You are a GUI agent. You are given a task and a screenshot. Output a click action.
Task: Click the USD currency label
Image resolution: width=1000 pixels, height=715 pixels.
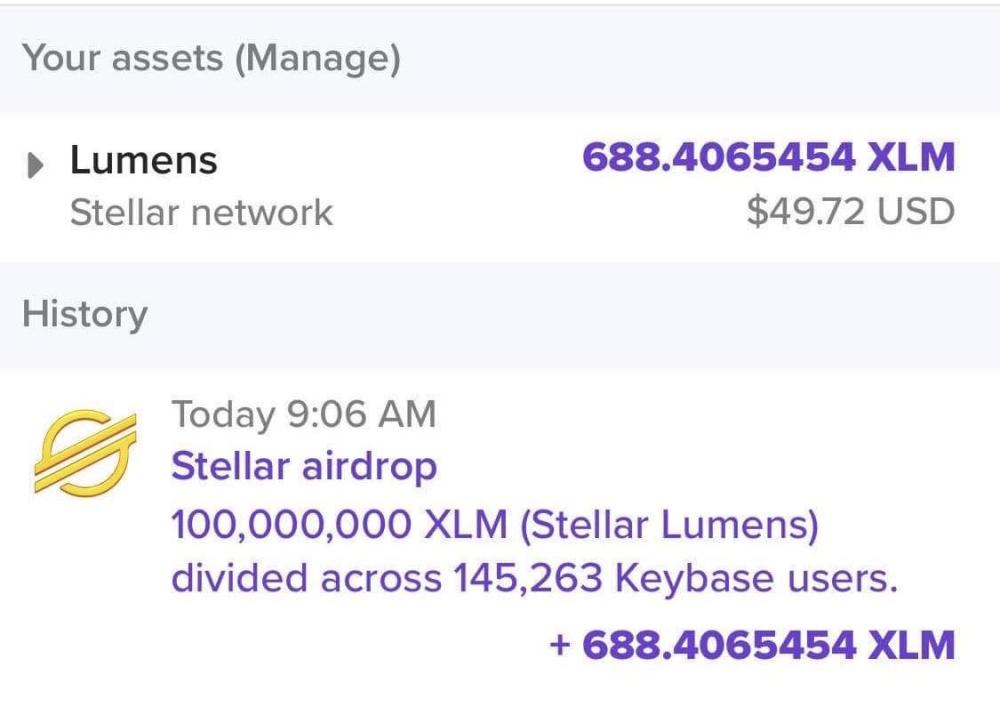pos(916,212)
